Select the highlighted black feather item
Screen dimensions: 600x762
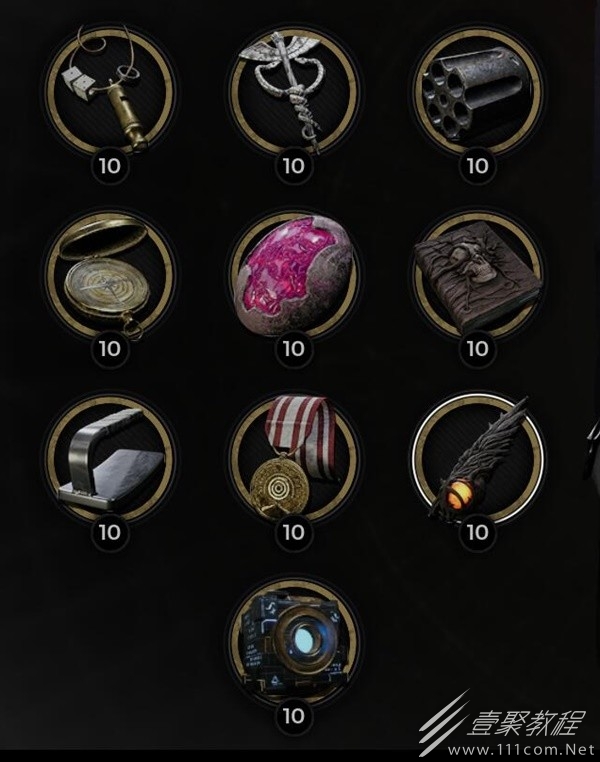[477, 458]
